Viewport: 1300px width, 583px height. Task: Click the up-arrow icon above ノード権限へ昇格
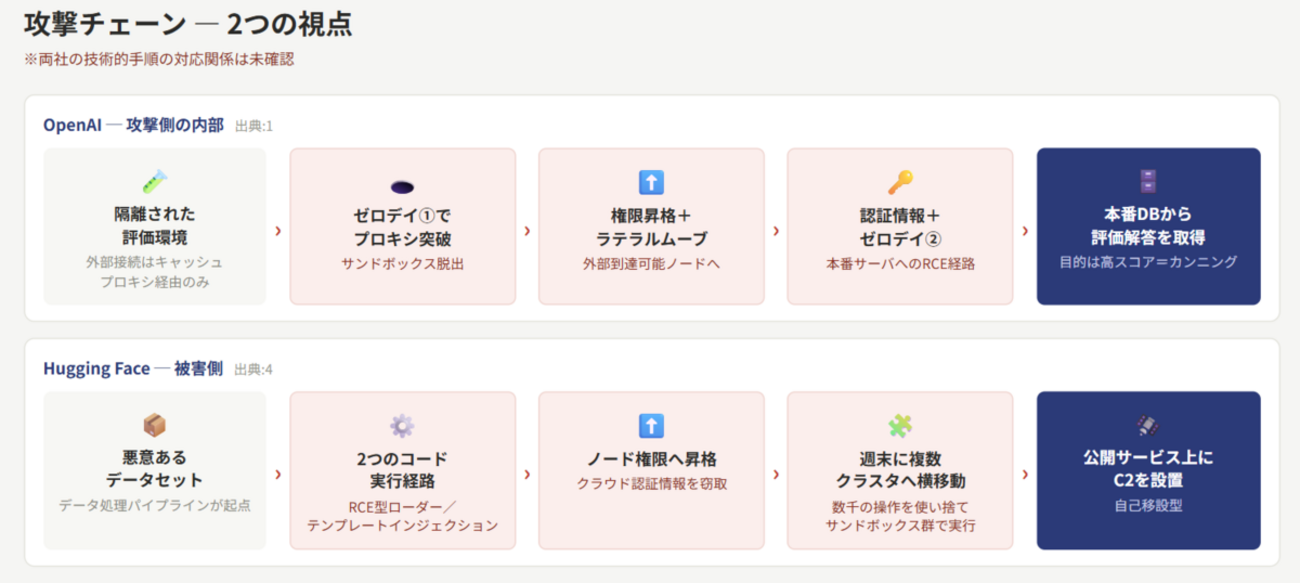pyautogui.click(x=651, y=425)
